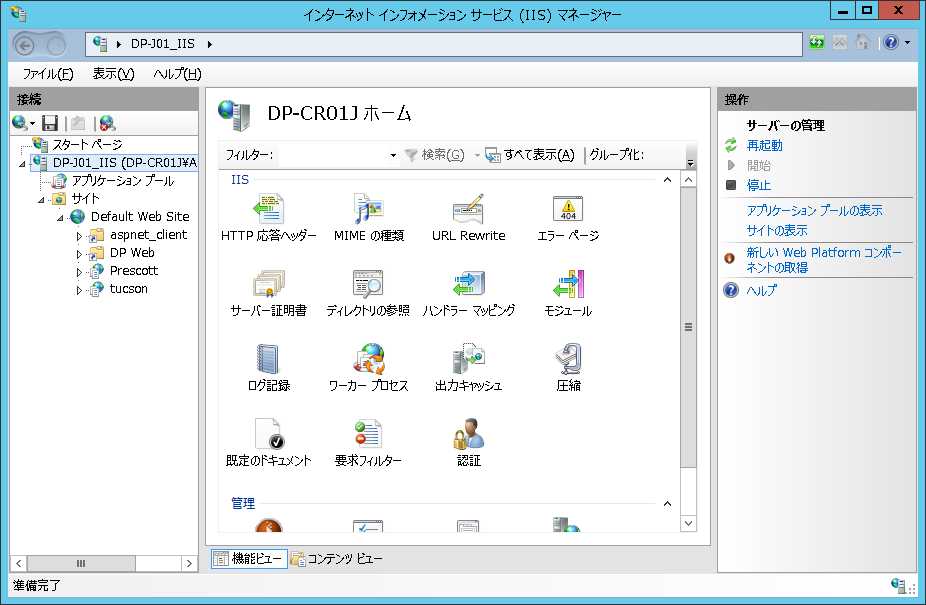This screenshot has height=605, width=926.
Task: Expand the DP Web node
Action: pos(79,254)
